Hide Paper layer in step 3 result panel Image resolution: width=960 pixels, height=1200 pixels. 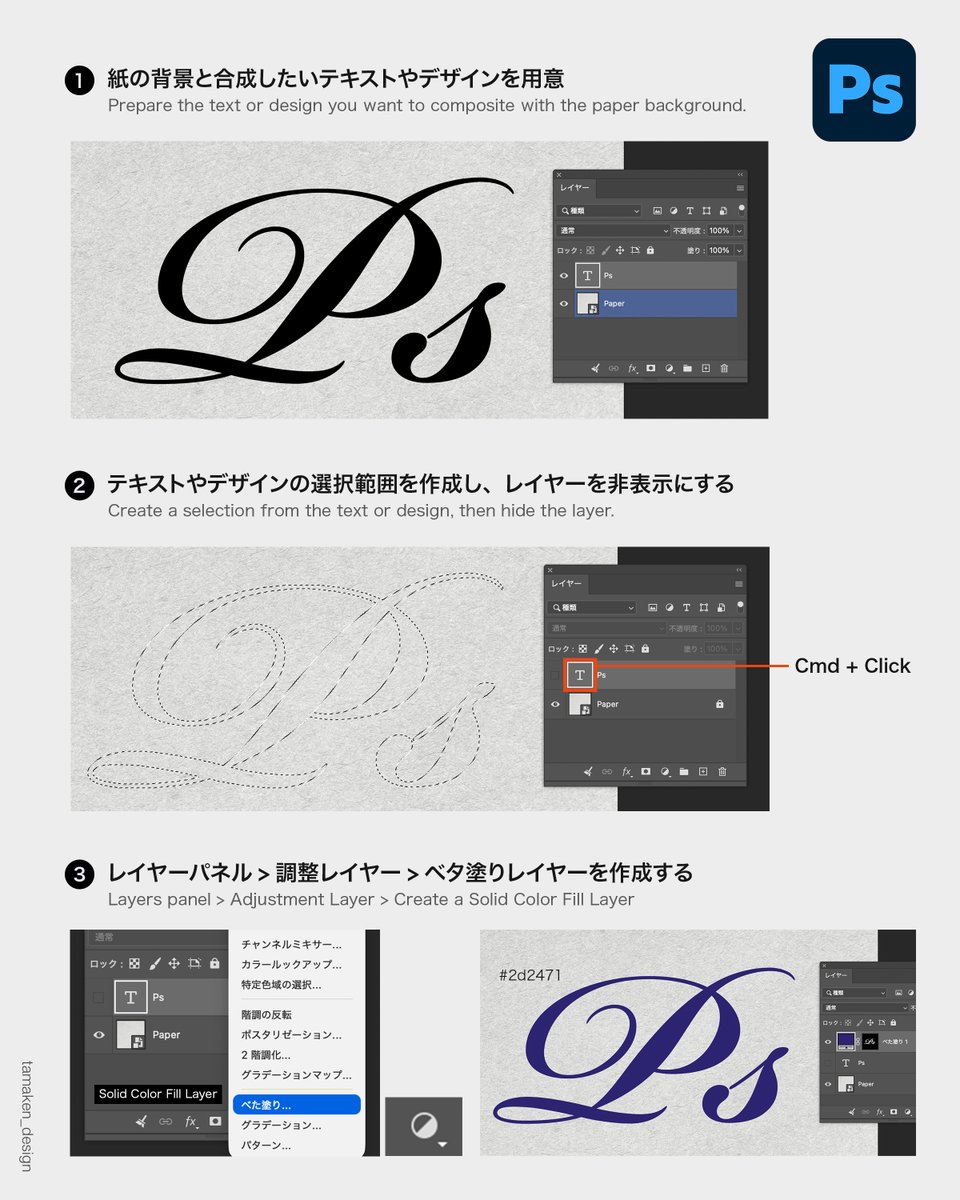pyautogui.click(x=828, y=1084)
